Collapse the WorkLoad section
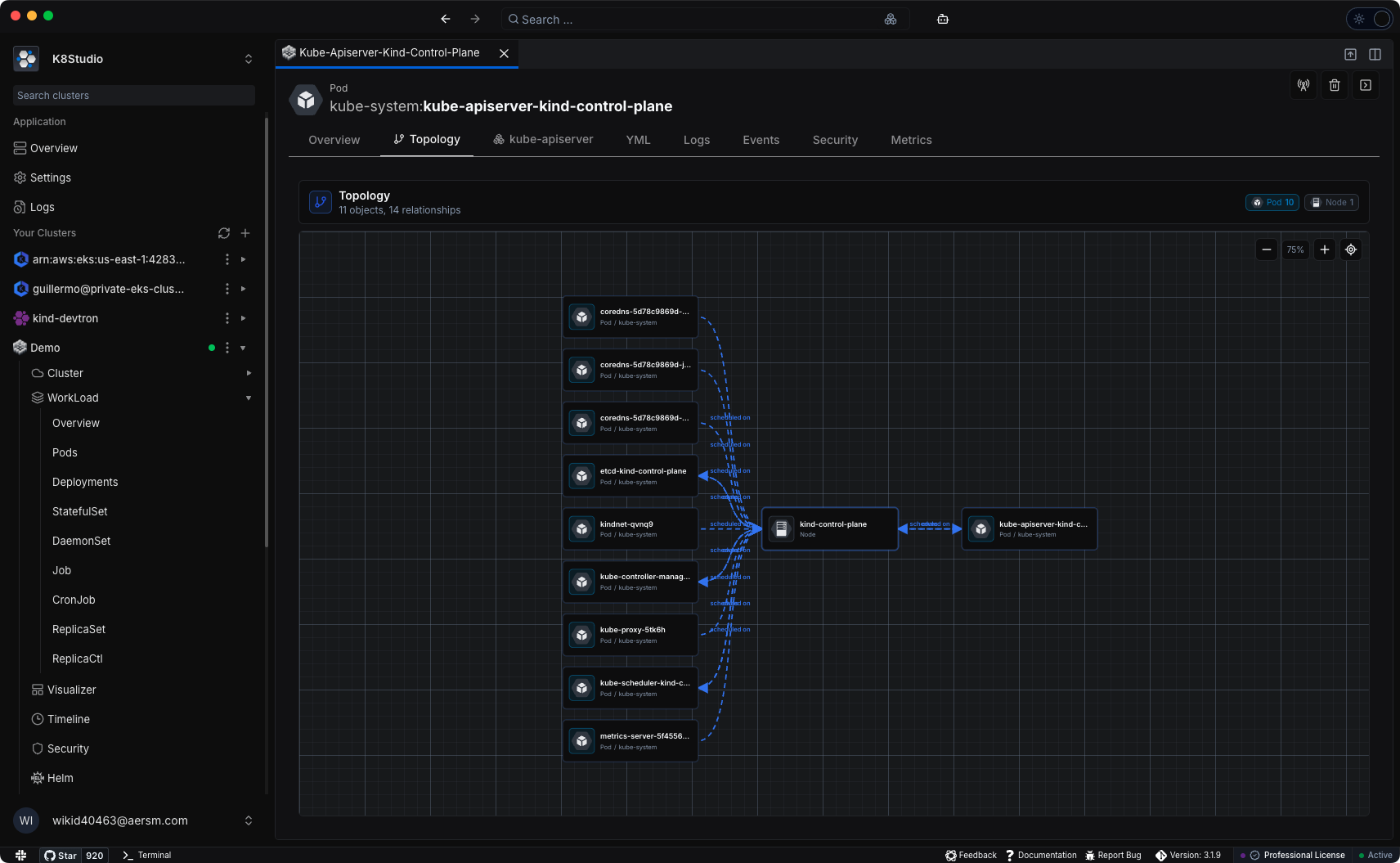The height and width of the screenshot is (863, 1400). tap(249, 398)
